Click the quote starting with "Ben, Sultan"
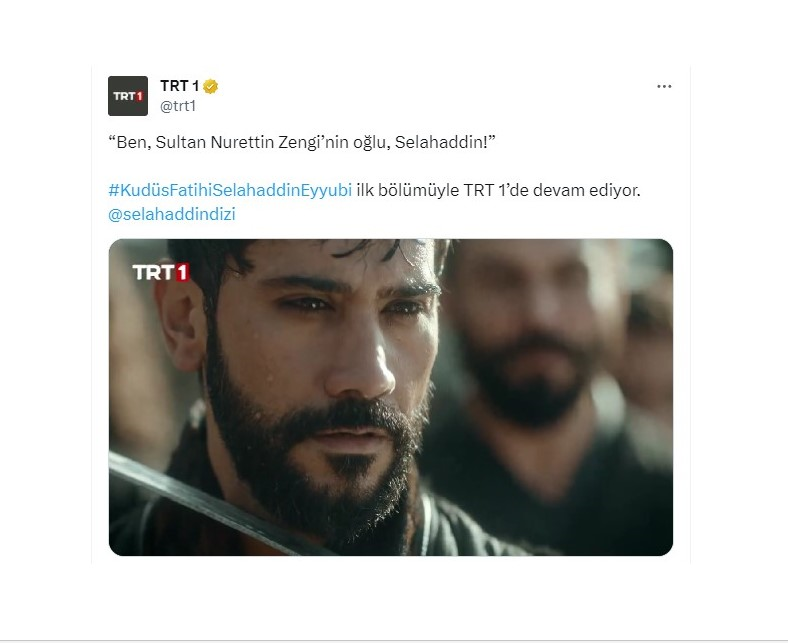This screenshot has width=788, height=643. click(x=302, y=142)
